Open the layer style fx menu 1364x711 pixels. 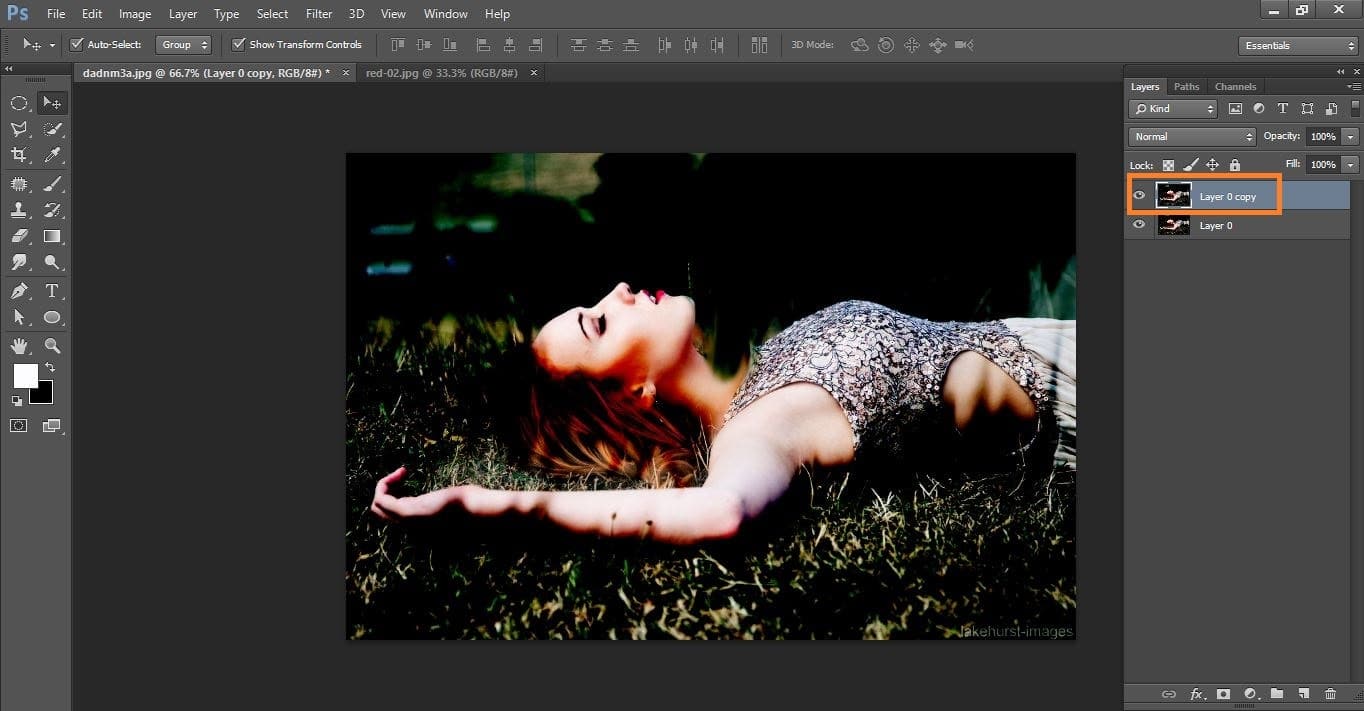pos(1196,694)
